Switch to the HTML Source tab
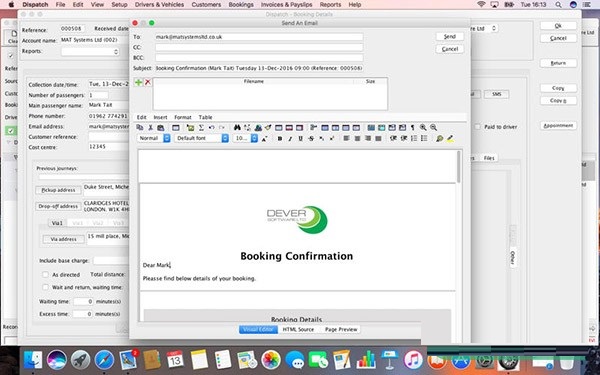600x375 pixels. coord(298,329)
